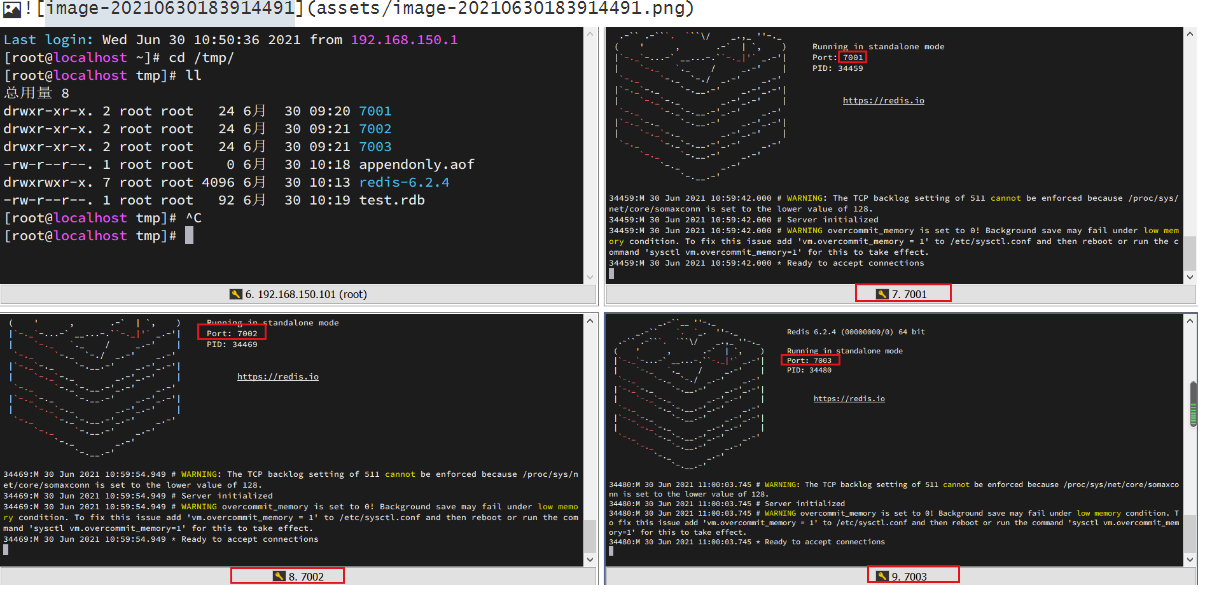Click the 7003 directory name in the listing
This screenshot has height=600, width=1205.
click(x=375, y=147)
